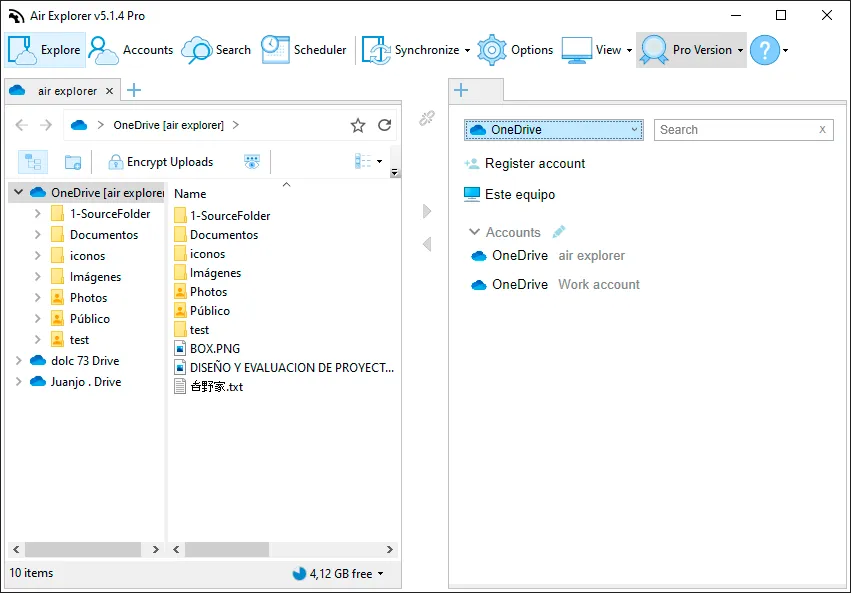Collapse the Accounts section

pos(474,232)
